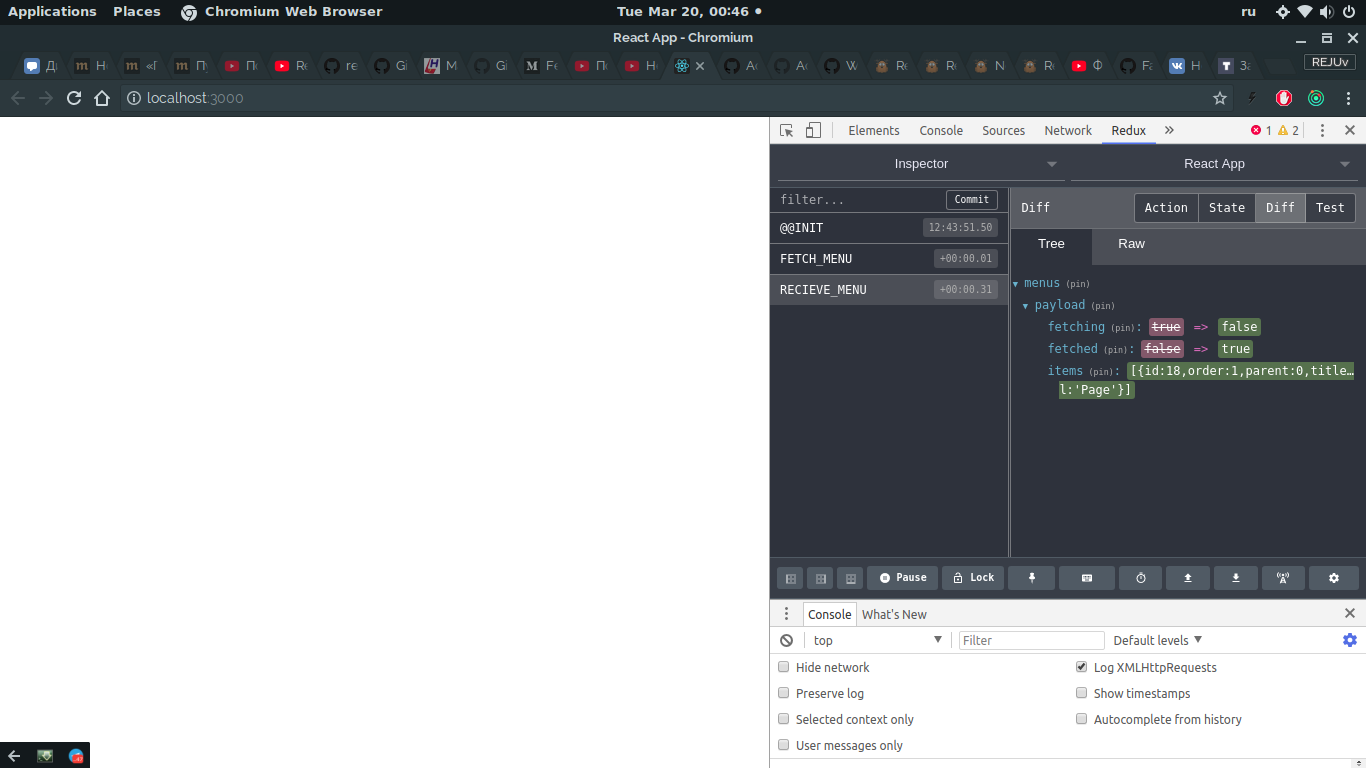Viewport: 1366px width, 768px height.
Task: Open the Redux dispatcher keyboard icon button
Action: [x=1086, y=578]
